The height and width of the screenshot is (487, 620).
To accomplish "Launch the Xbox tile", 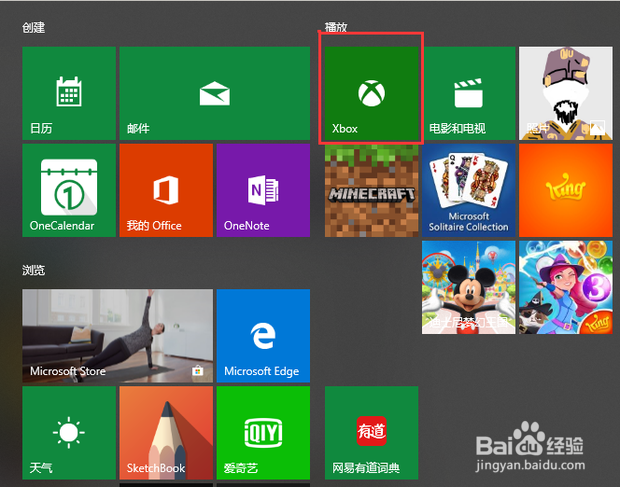I will click(371, 93).
